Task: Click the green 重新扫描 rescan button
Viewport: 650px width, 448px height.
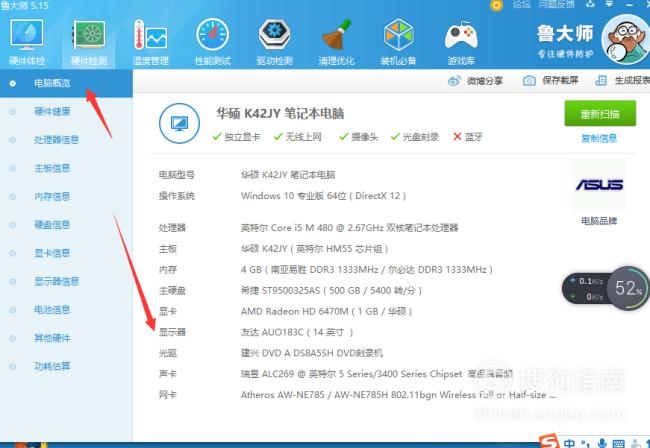Action: coord(600,113)
